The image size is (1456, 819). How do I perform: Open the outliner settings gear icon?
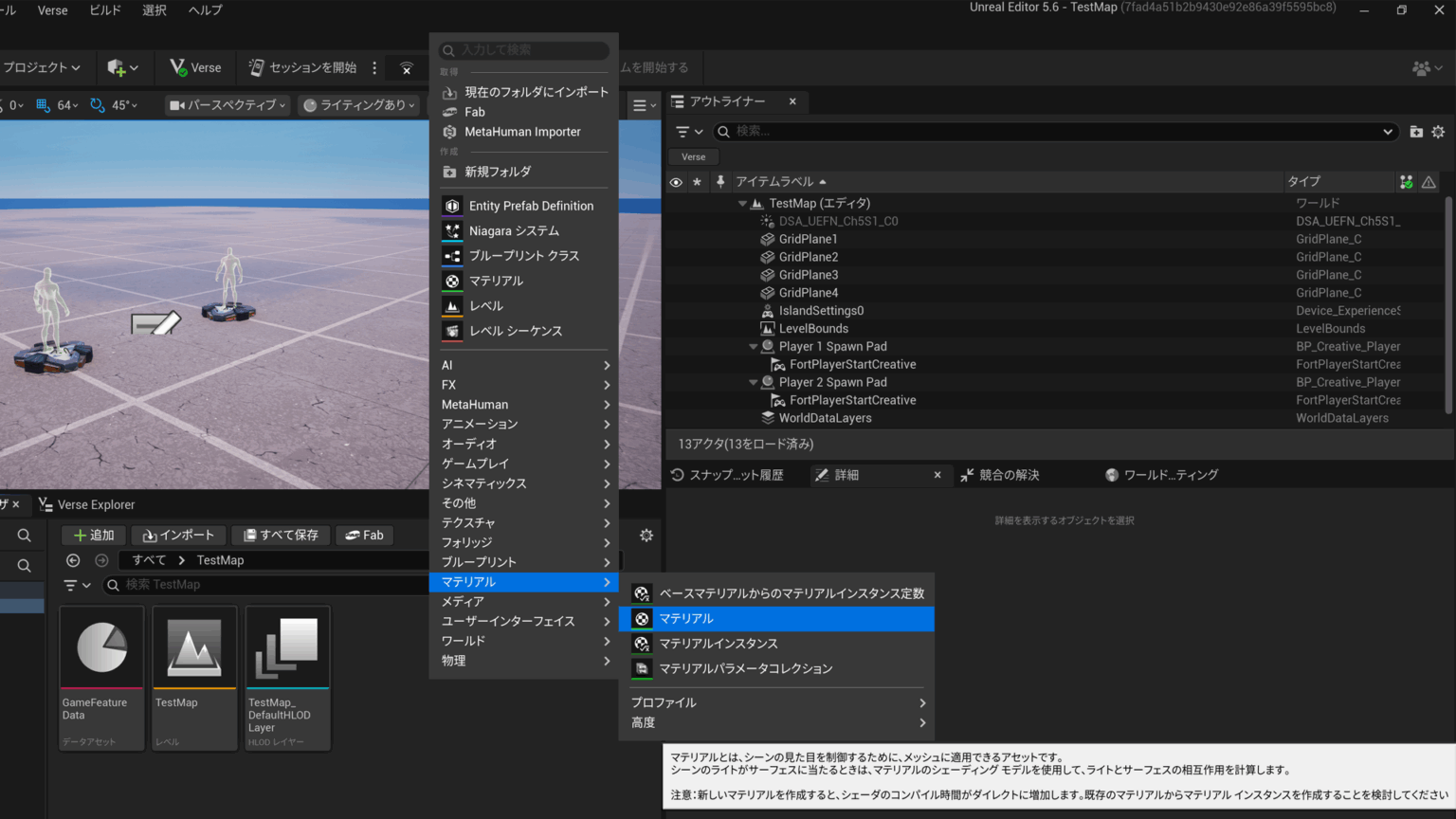tap(1440, 132)
